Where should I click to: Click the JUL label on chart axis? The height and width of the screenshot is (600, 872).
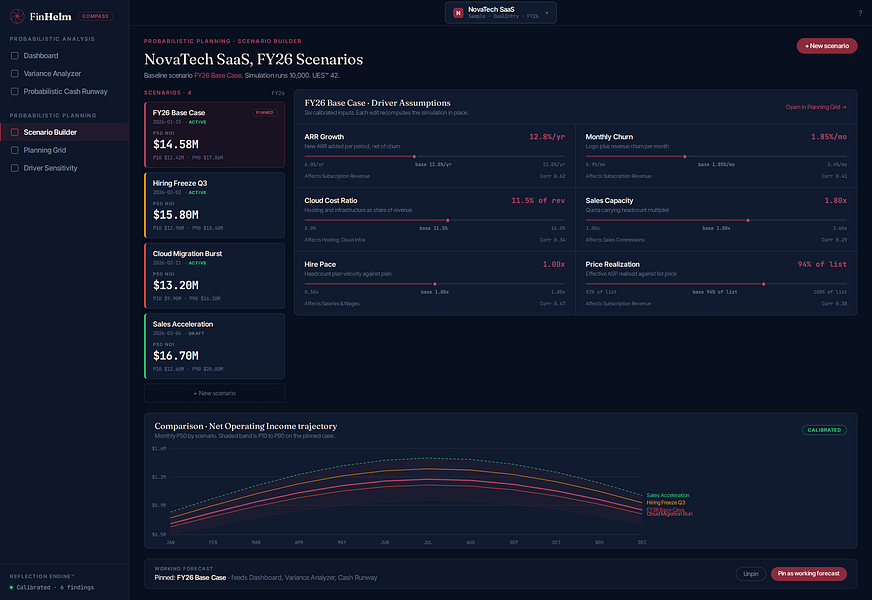(428, 542)
